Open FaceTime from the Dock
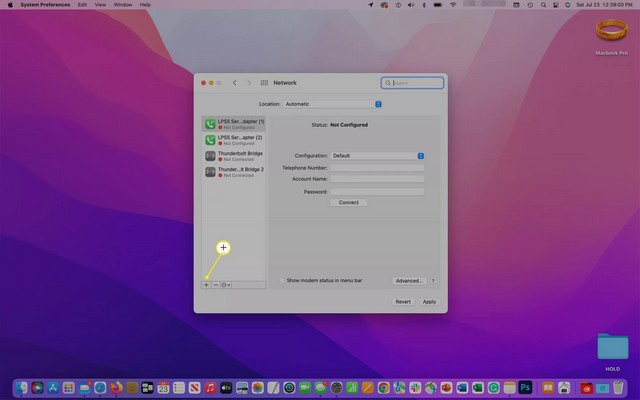 click(x=305, y=387)
